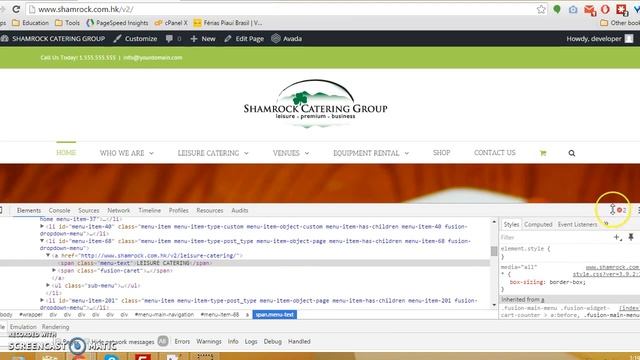The image size is (640, 360).
Task: Expand the span fusion-caret node
Action: (x=54, y=270)
